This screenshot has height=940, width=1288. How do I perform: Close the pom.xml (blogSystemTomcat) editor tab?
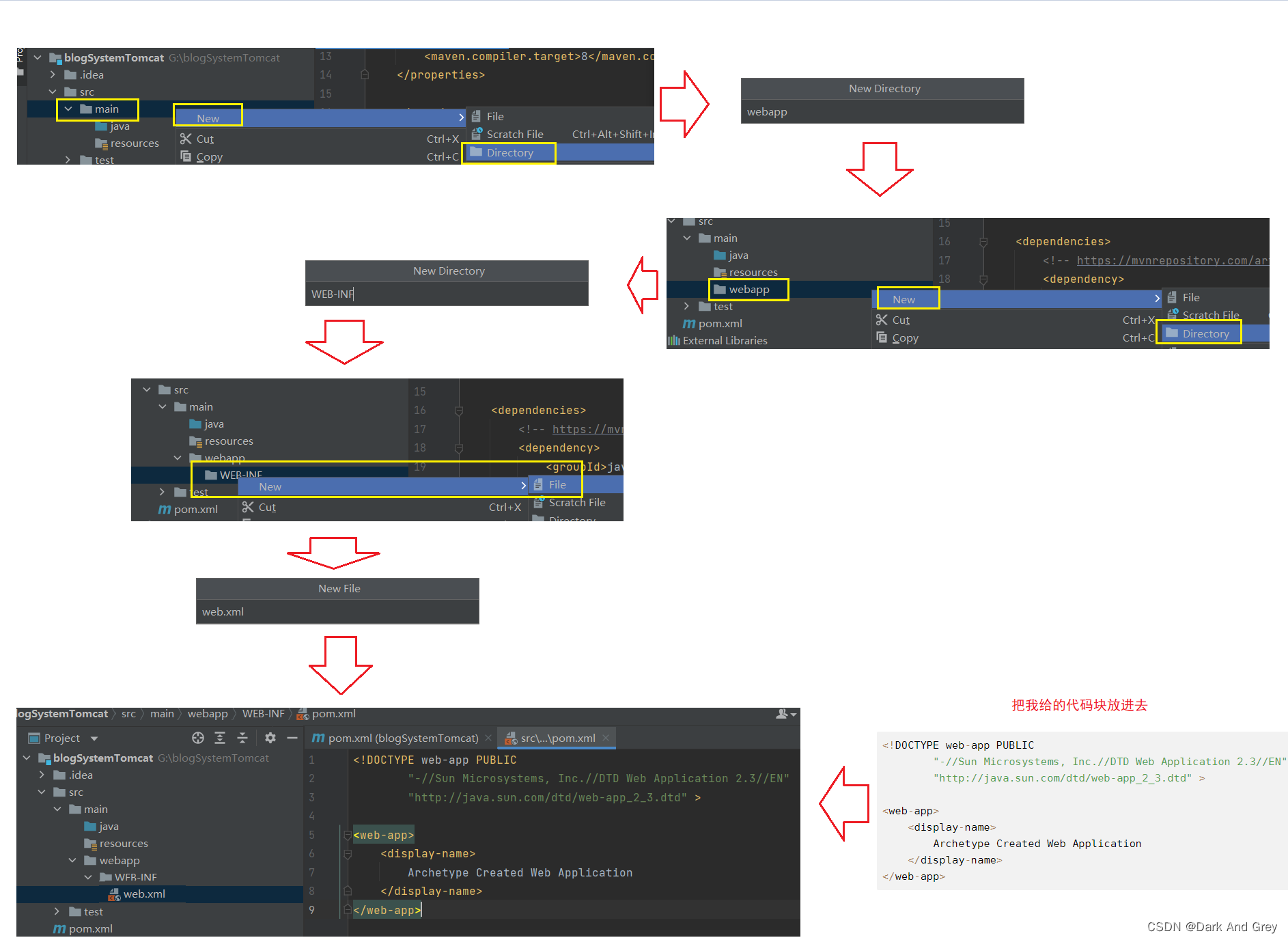pos(488,738)
